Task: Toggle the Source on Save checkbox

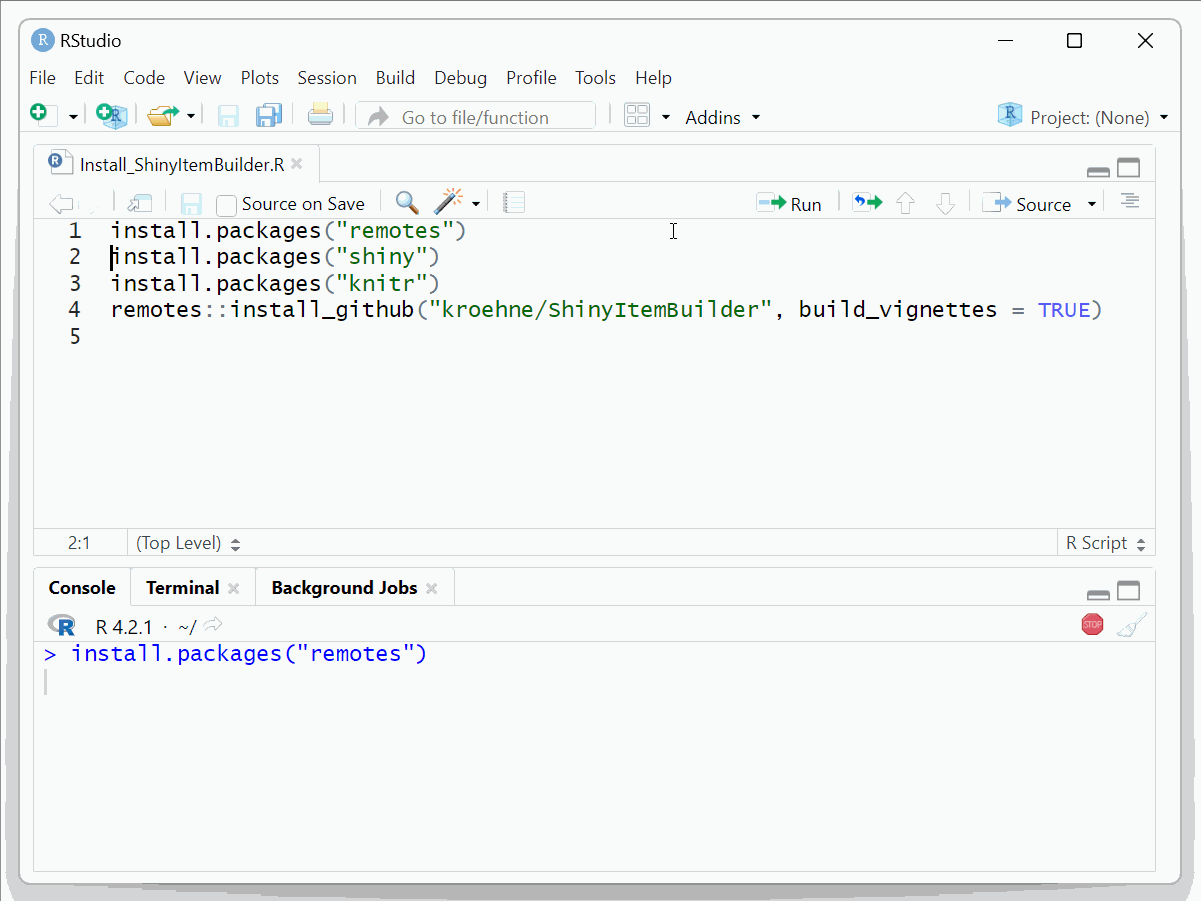Action: 227,205
